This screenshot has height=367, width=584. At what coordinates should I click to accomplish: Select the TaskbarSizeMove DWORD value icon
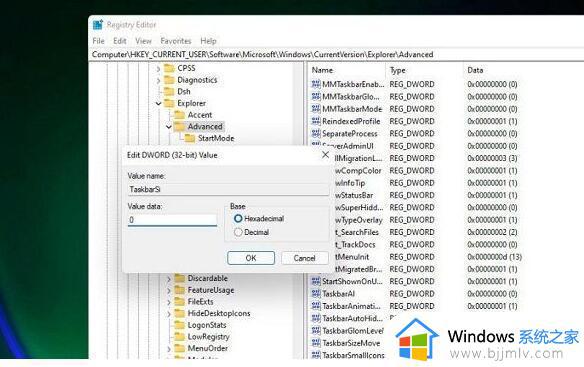coord(316,343)
